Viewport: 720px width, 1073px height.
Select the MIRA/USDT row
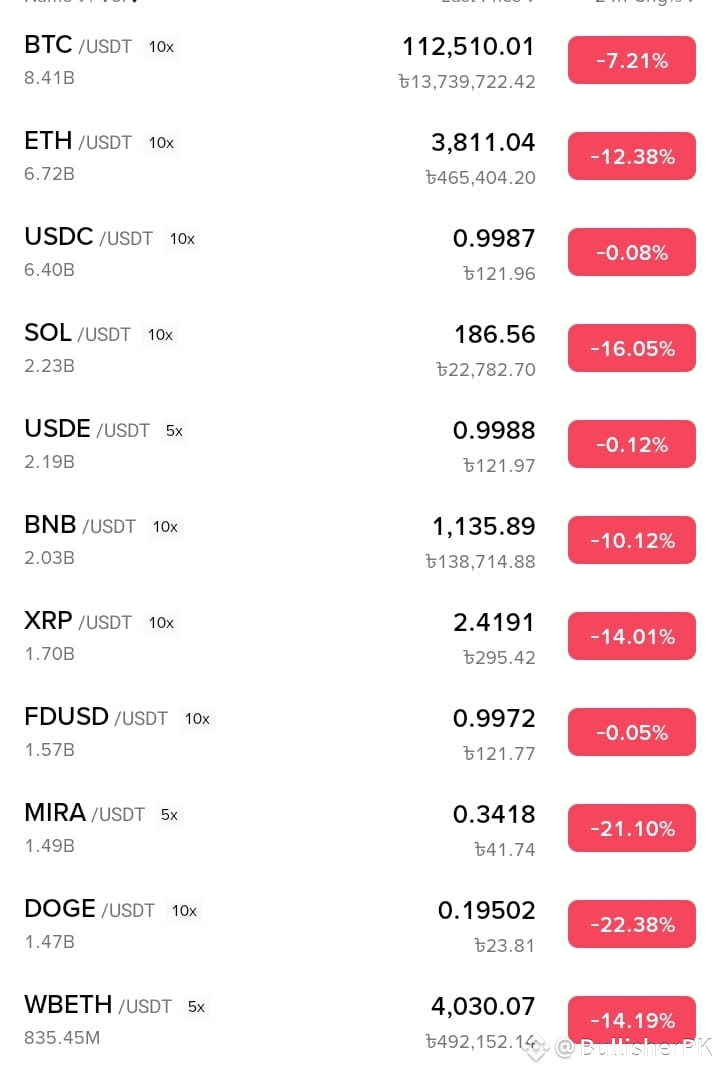click(x=360, y=829)
